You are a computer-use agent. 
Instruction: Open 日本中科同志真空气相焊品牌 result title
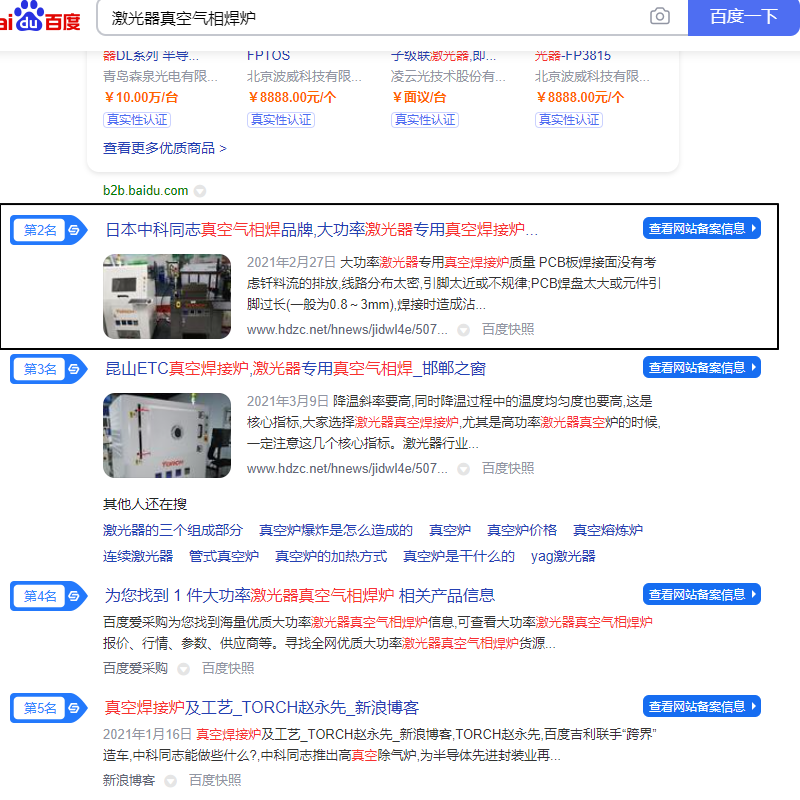(x=321, y=230)
